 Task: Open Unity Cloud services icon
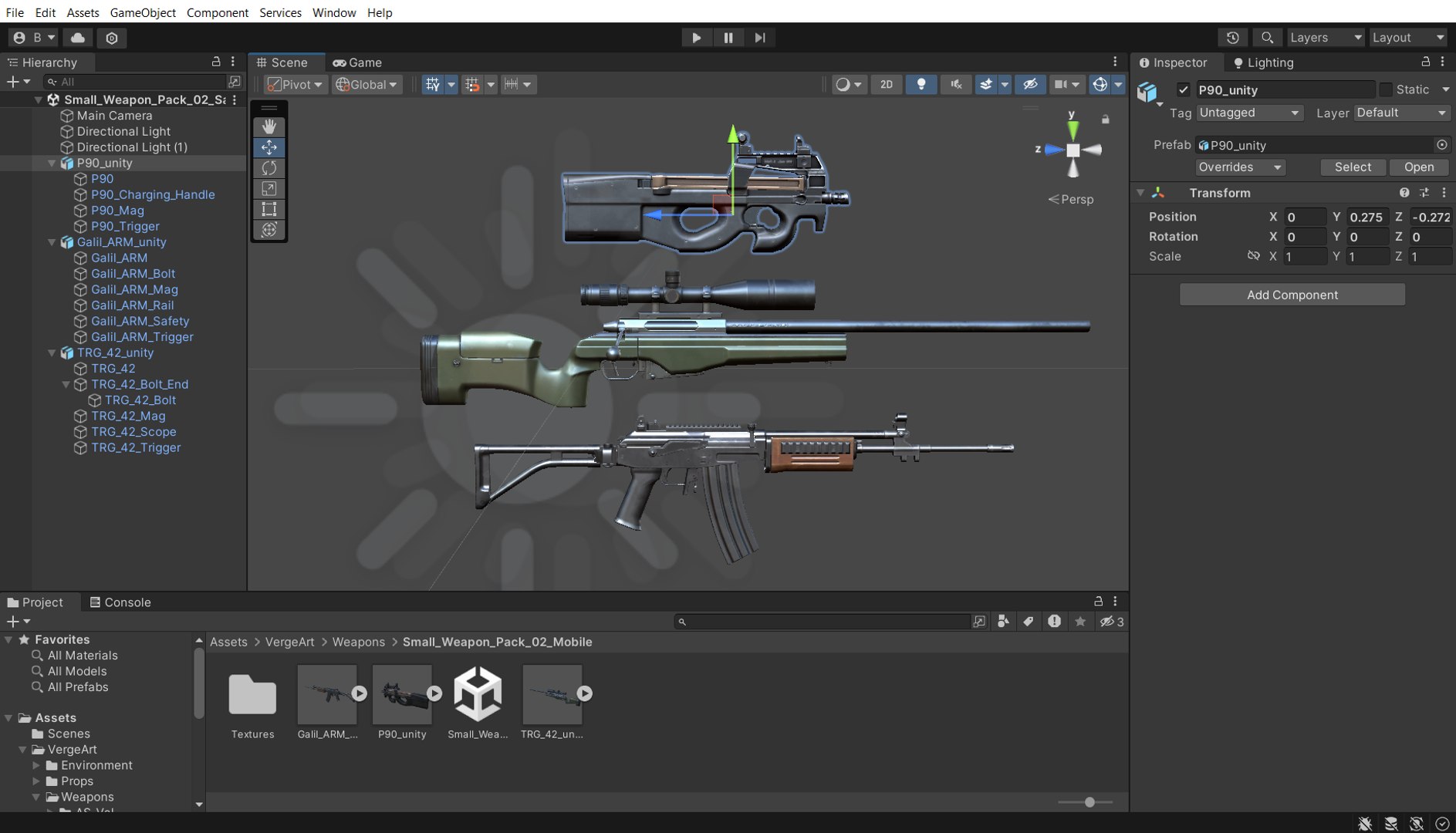coord(78,37)
